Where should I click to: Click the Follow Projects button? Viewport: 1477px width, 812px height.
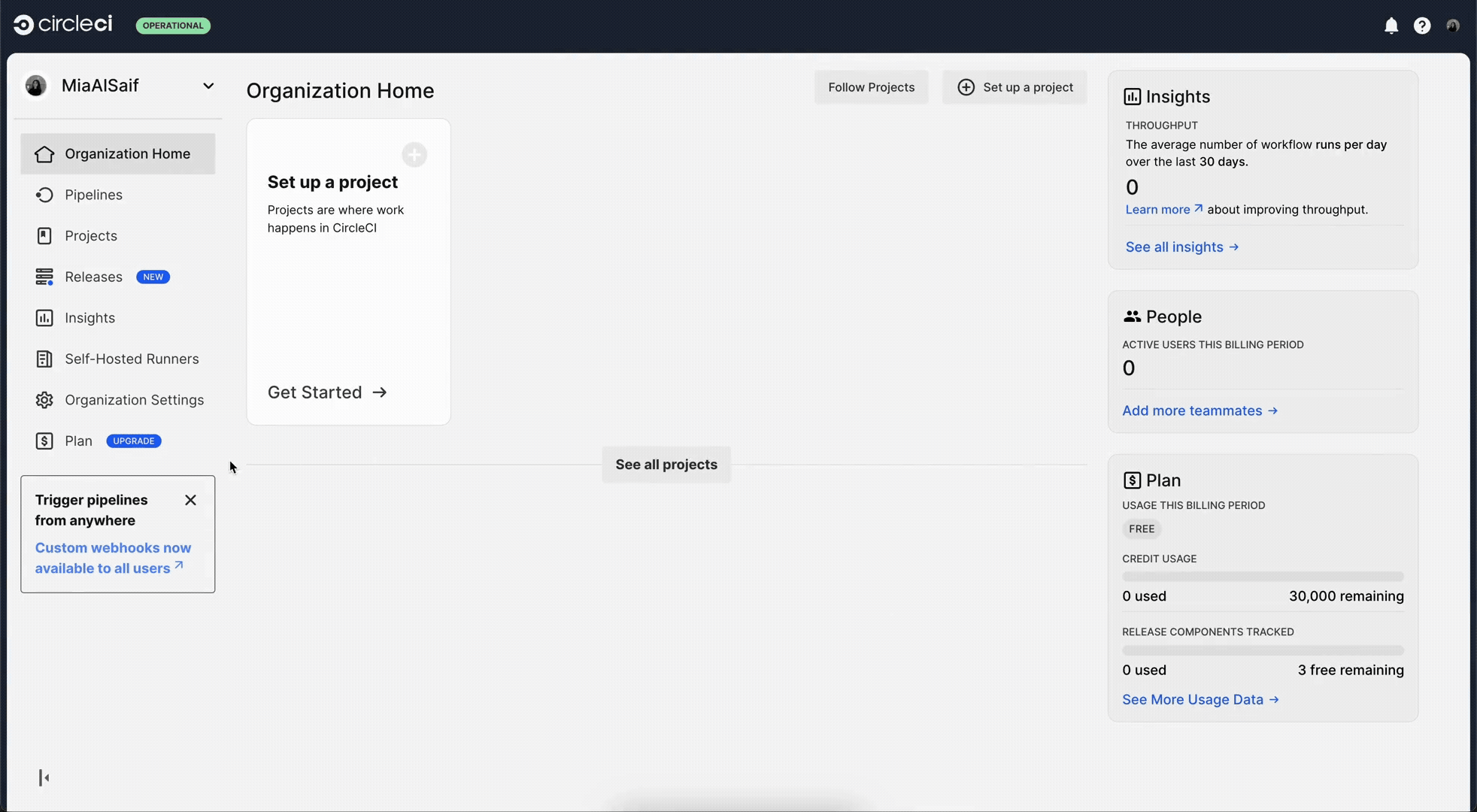[871, 87]
